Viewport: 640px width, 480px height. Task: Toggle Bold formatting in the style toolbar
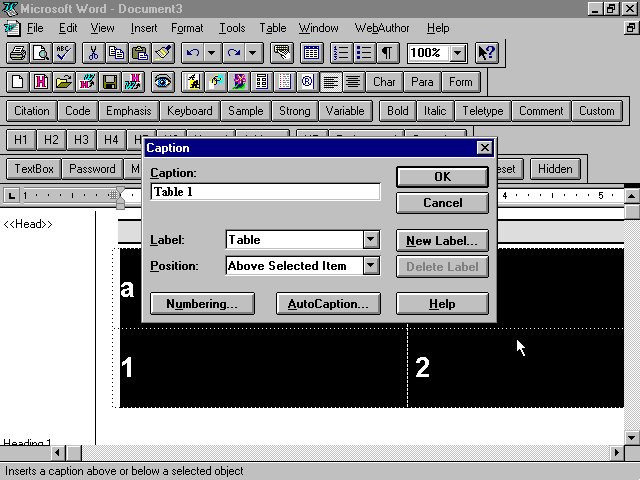[397, 111]
